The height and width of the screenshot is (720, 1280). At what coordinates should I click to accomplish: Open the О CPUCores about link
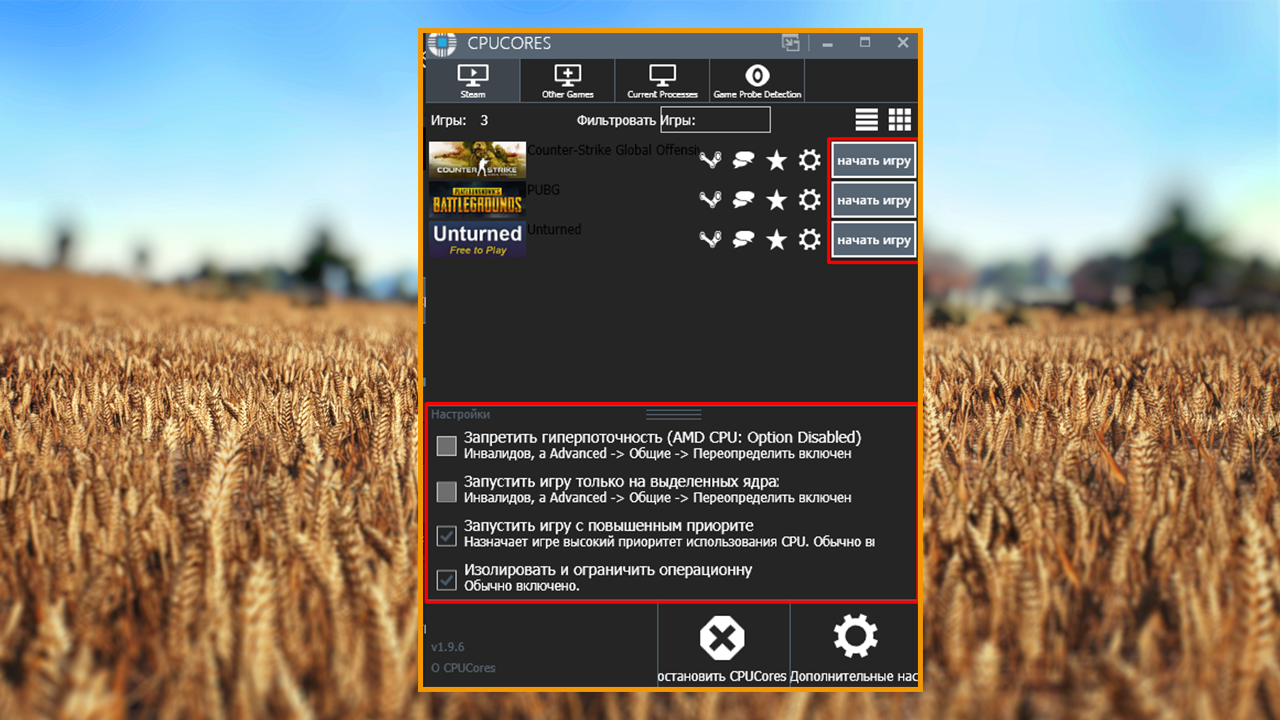463,668
